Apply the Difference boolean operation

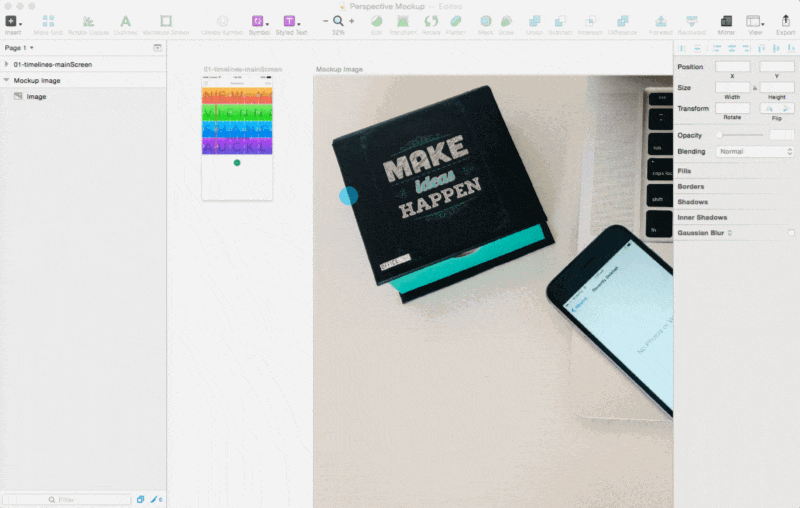coord(622,21)
